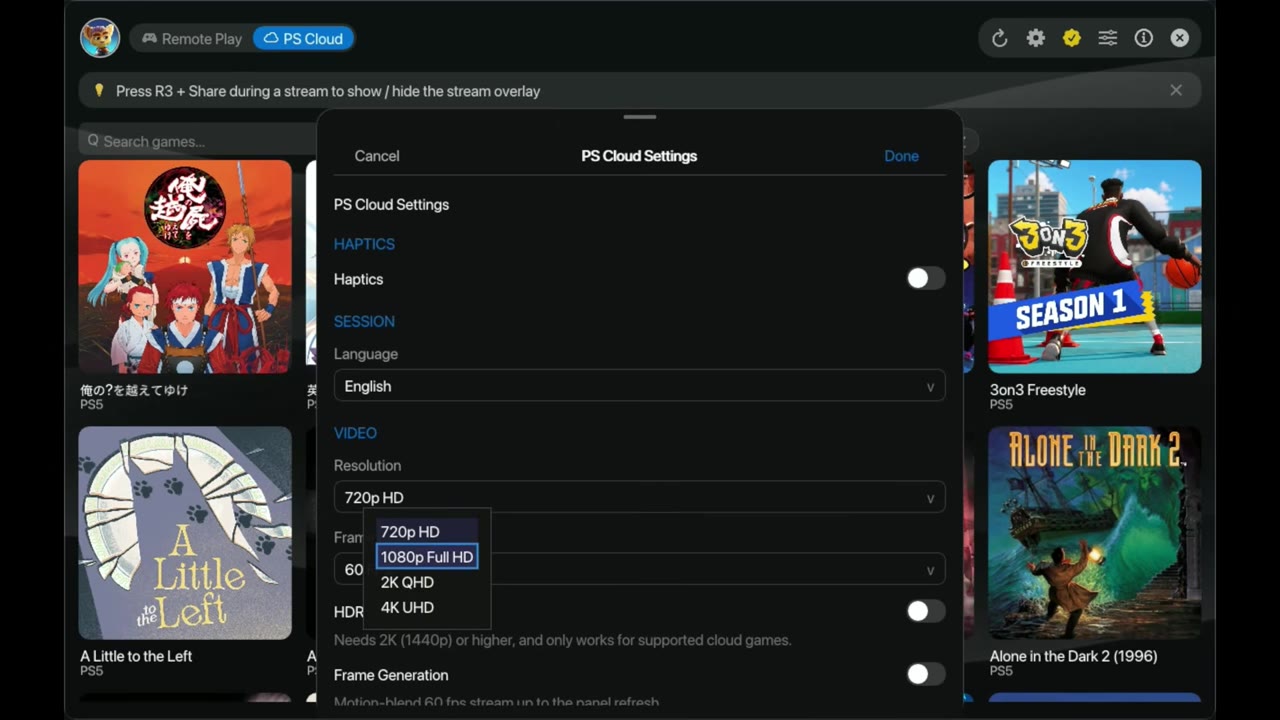The height and width of the screenshot is (720, 1280).
Task: Select the A Little to the Left cover
Action: (185, 533)
